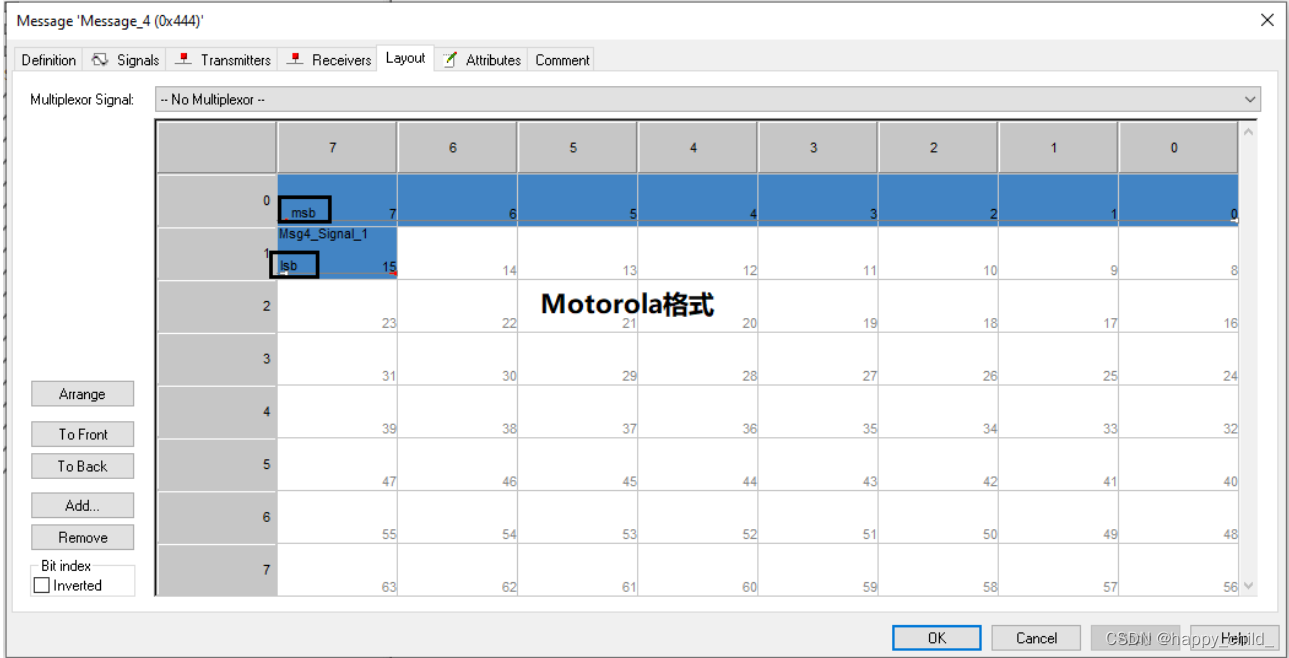Click bit cell numbered 4 in byte 0

click(697, 200)
